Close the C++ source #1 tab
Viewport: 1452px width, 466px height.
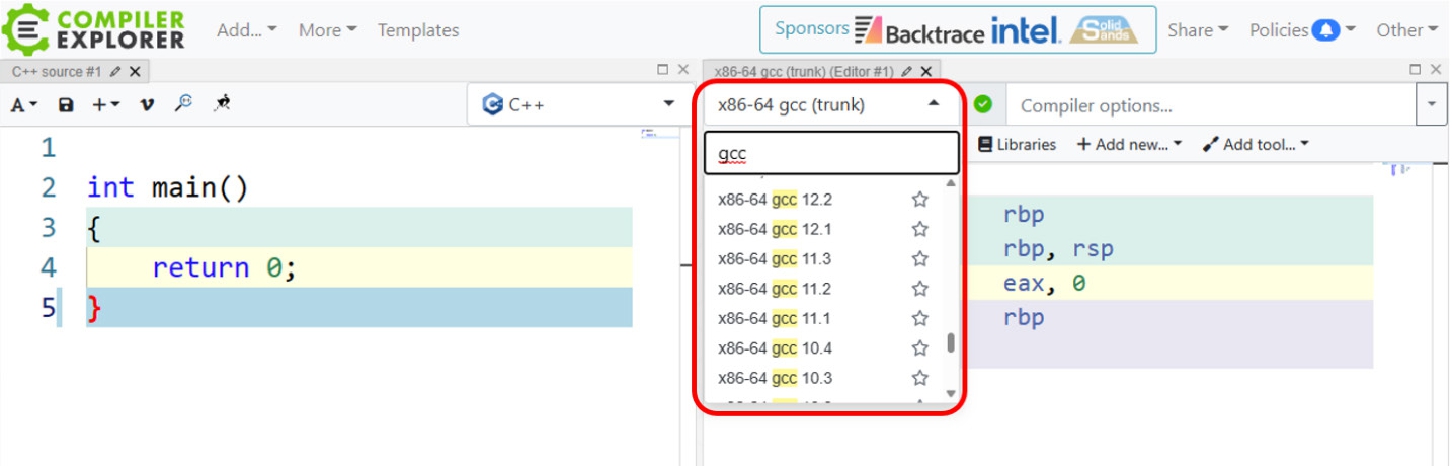tap(135, 72)
